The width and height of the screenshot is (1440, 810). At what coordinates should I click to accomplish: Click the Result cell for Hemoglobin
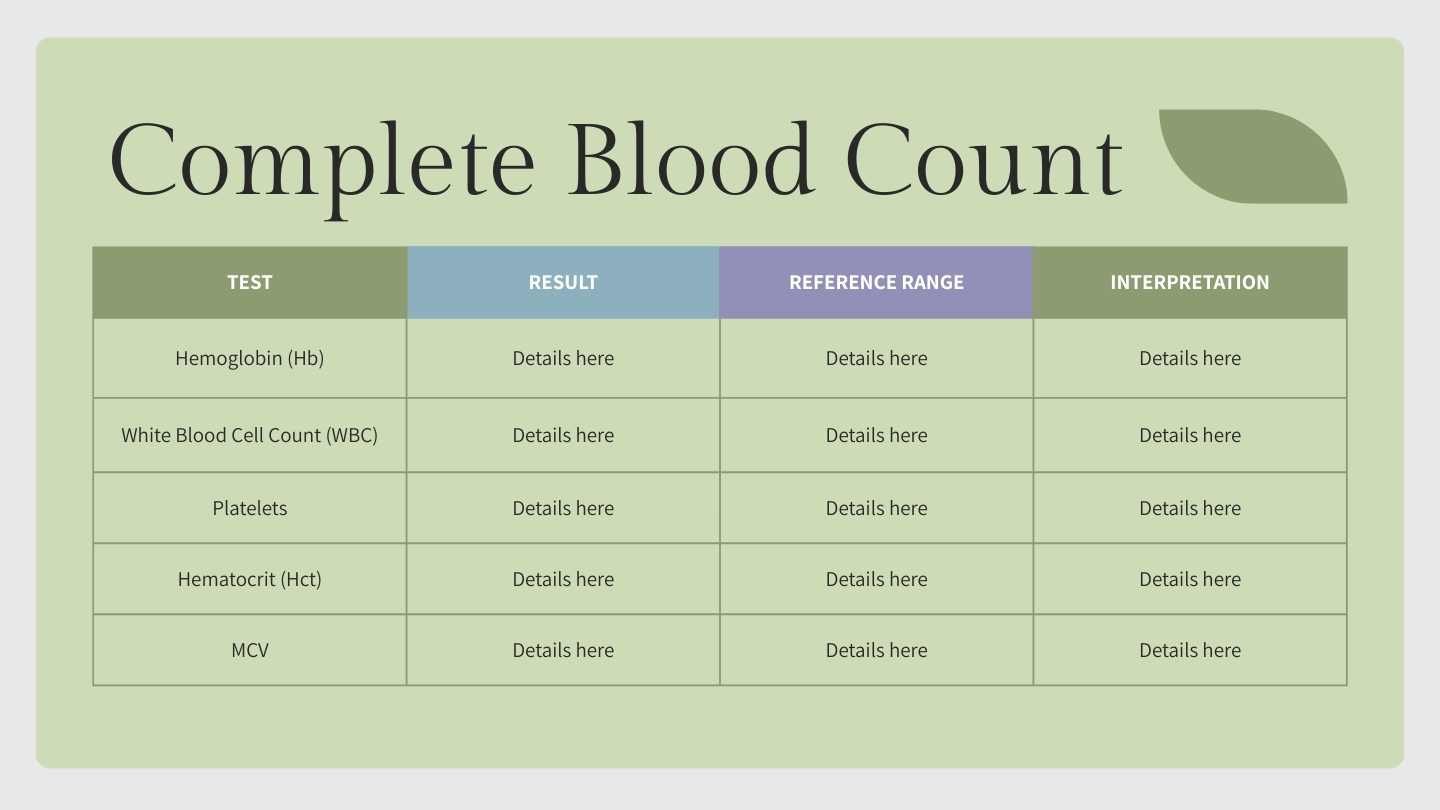[563, 358]
